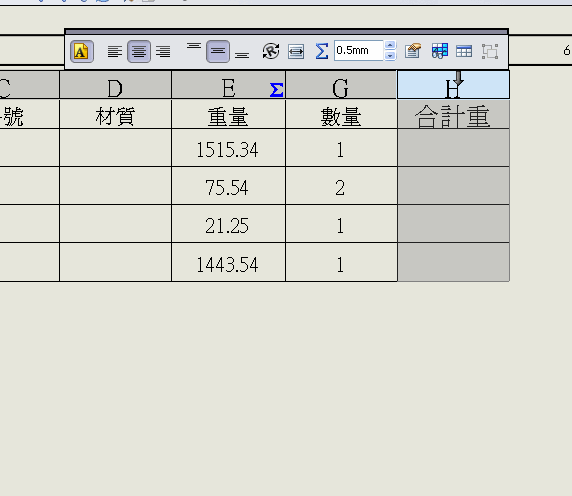Click the 材質 header cell
The width and height of the screenshot is (572, 496).
click(115, 114)
